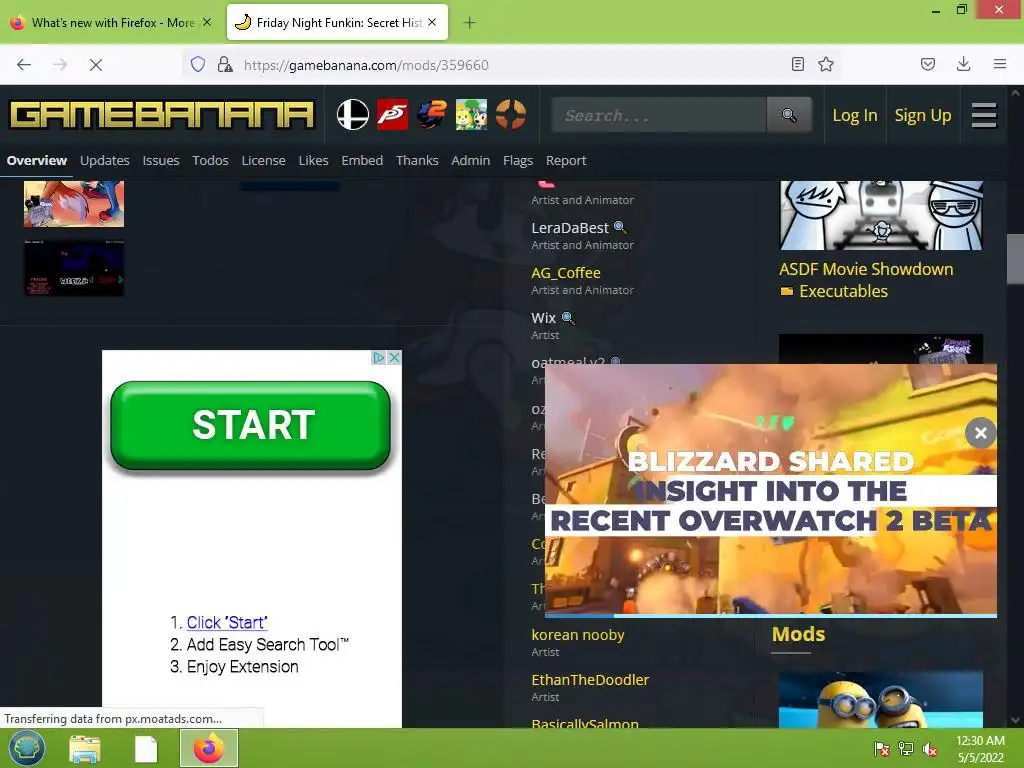The width and height of the screenshot is (1024, 768).
Task: Click Firefox taskbar icon
Action: pyautogui.click(x=209, y=748)
